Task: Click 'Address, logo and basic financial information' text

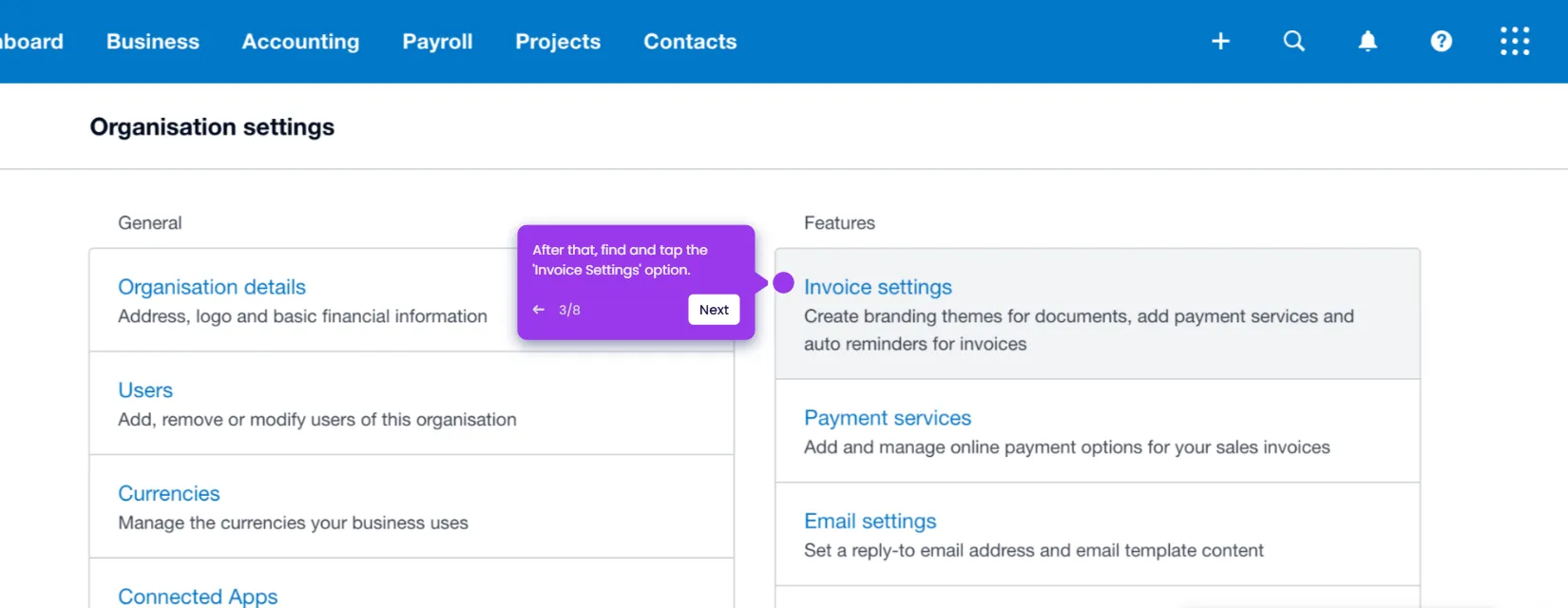Action: click(302, 316)
